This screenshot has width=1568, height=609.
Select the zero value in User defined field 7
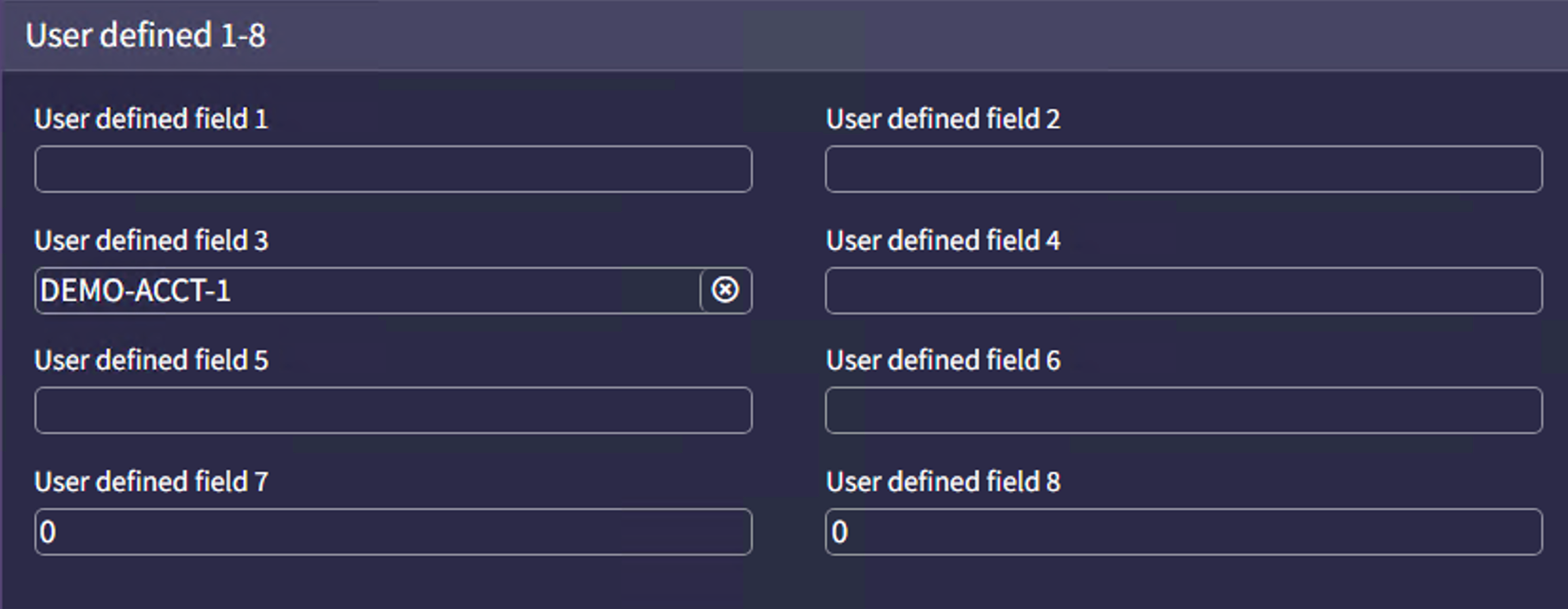coord(392,532)
